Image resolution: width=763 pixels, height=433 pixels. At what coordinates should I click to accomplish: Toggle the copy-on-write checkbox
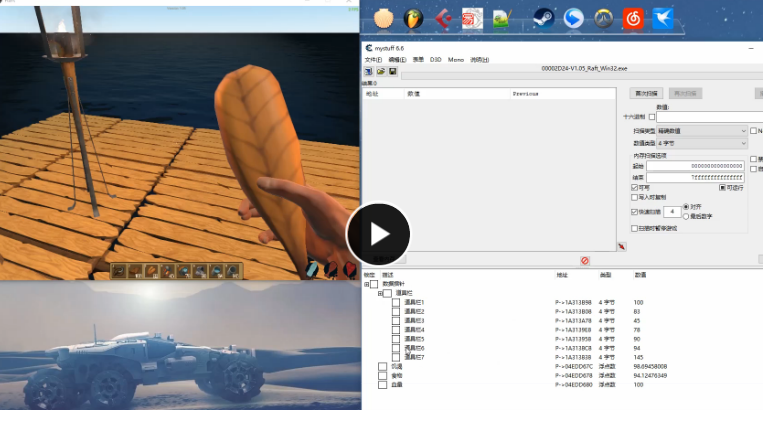pos(635,197)
